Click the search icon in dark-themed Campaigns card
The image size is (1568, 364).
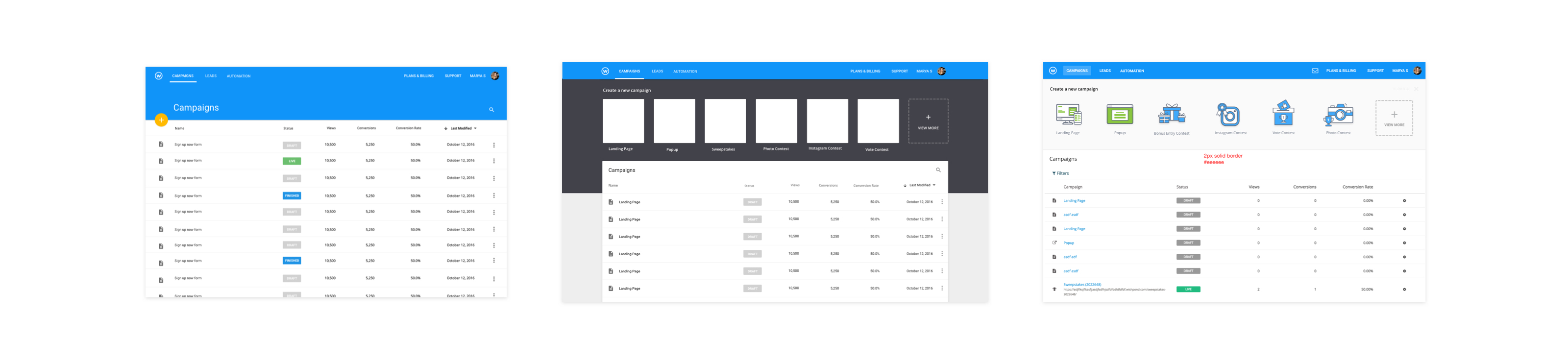[938, 170]
